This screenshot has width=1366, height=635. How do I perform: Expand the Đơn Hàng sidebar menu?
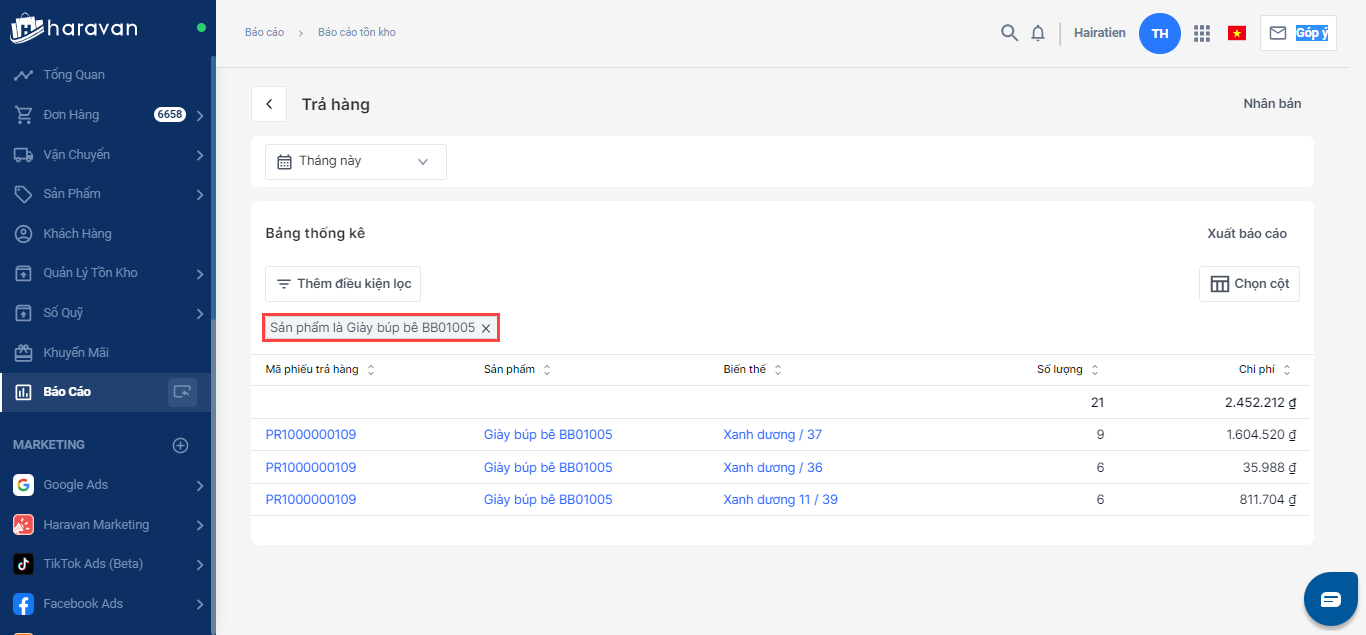200,115
